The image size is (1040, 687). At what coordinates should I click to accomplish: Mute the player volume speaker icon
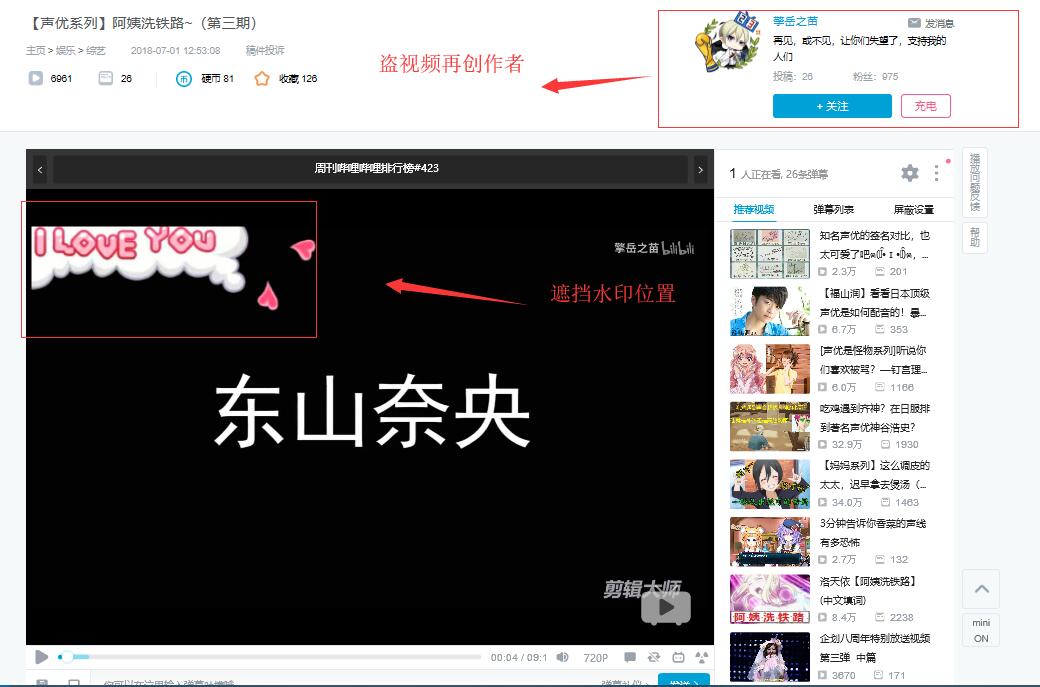pos(562,657)
